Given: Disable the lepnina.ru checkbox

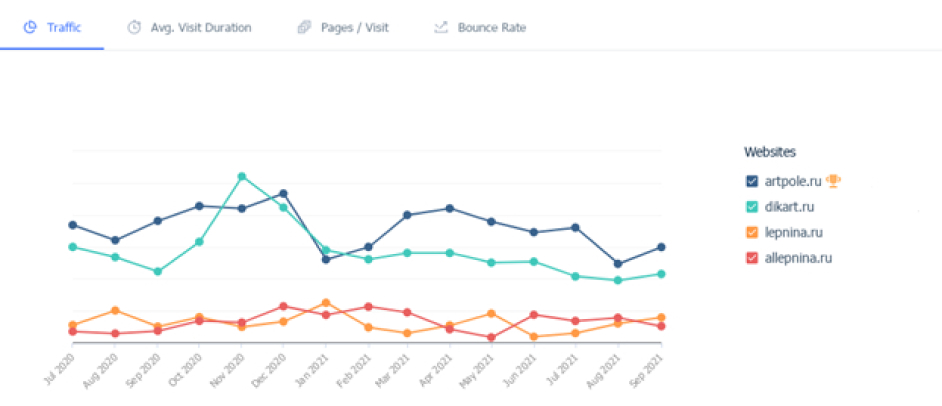Looking at the screenshot, I should pos(752,232).
